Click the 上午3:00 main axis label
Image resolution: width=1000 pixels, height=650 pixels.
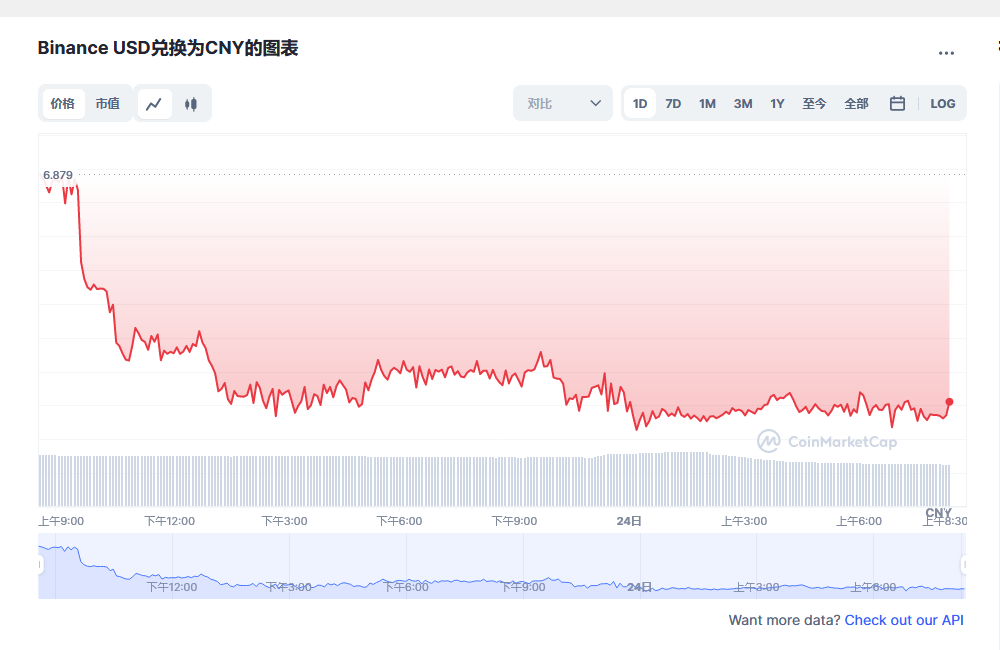744,521
